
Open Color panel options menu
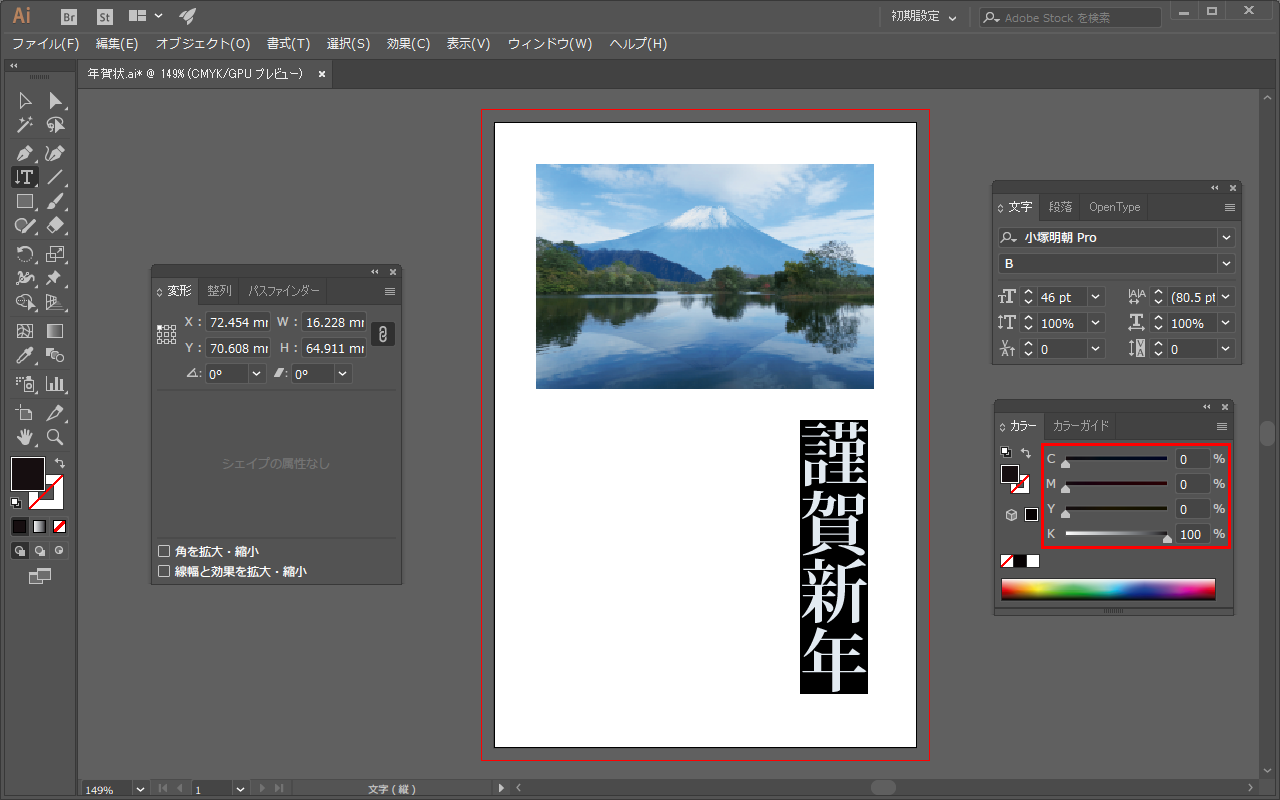tap(1222, 427)
